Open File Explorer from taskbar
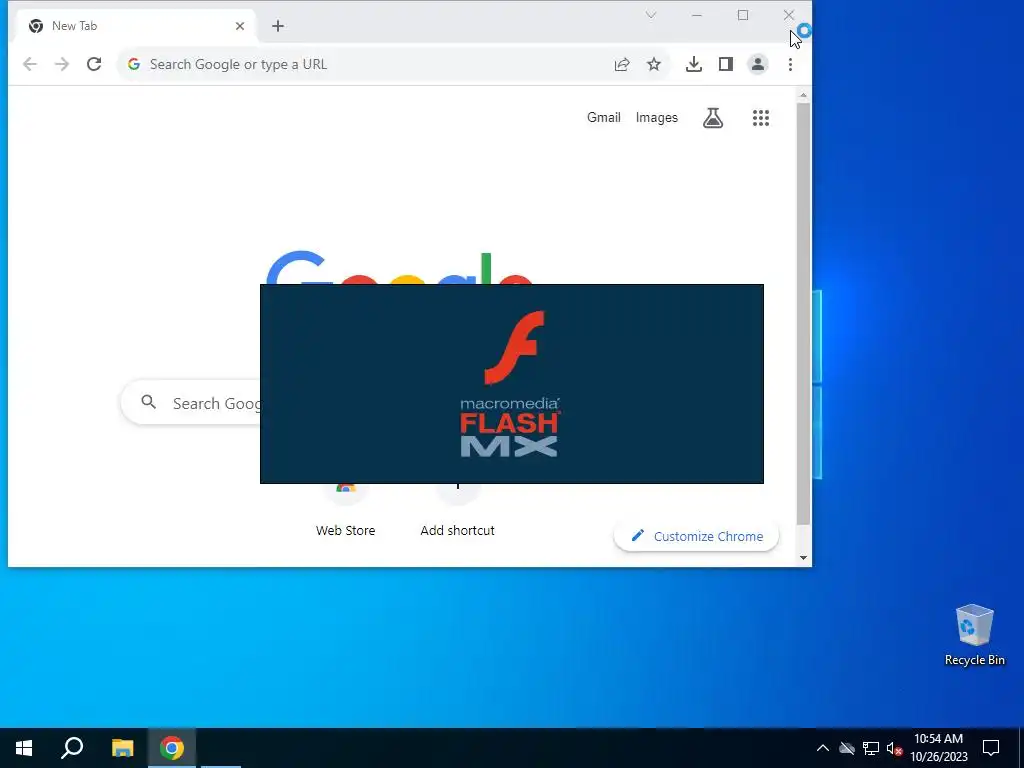Viewport: 1024px width, 768px height. coord(122,748)
